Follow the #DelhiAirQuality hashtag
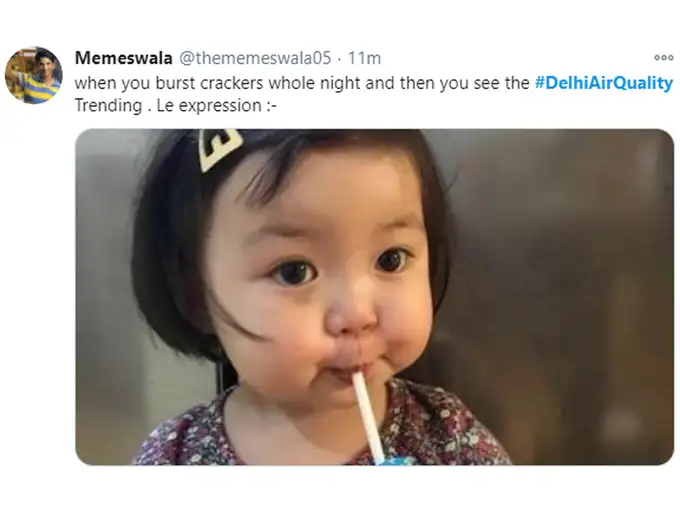680x510 pixels. pyautogui.click(x=604, y=82)
